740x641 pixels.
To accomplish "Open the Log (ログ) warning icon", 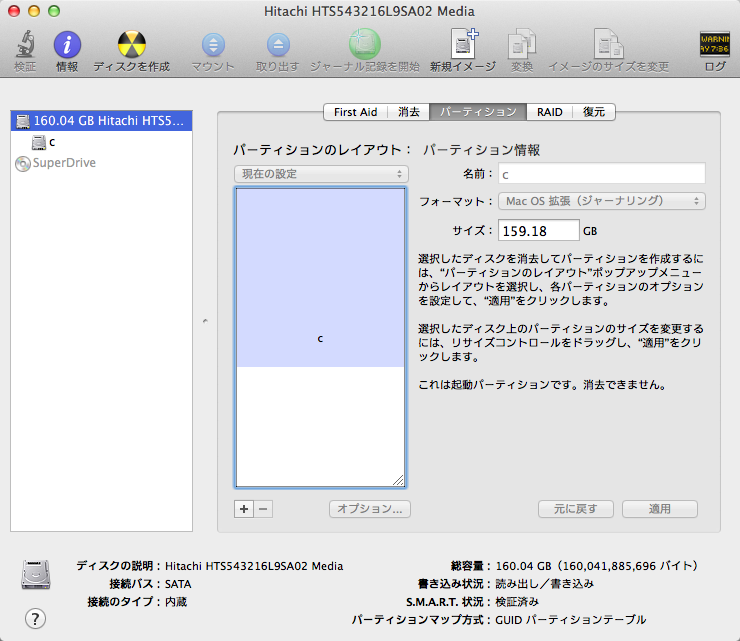I will point(715,44).
